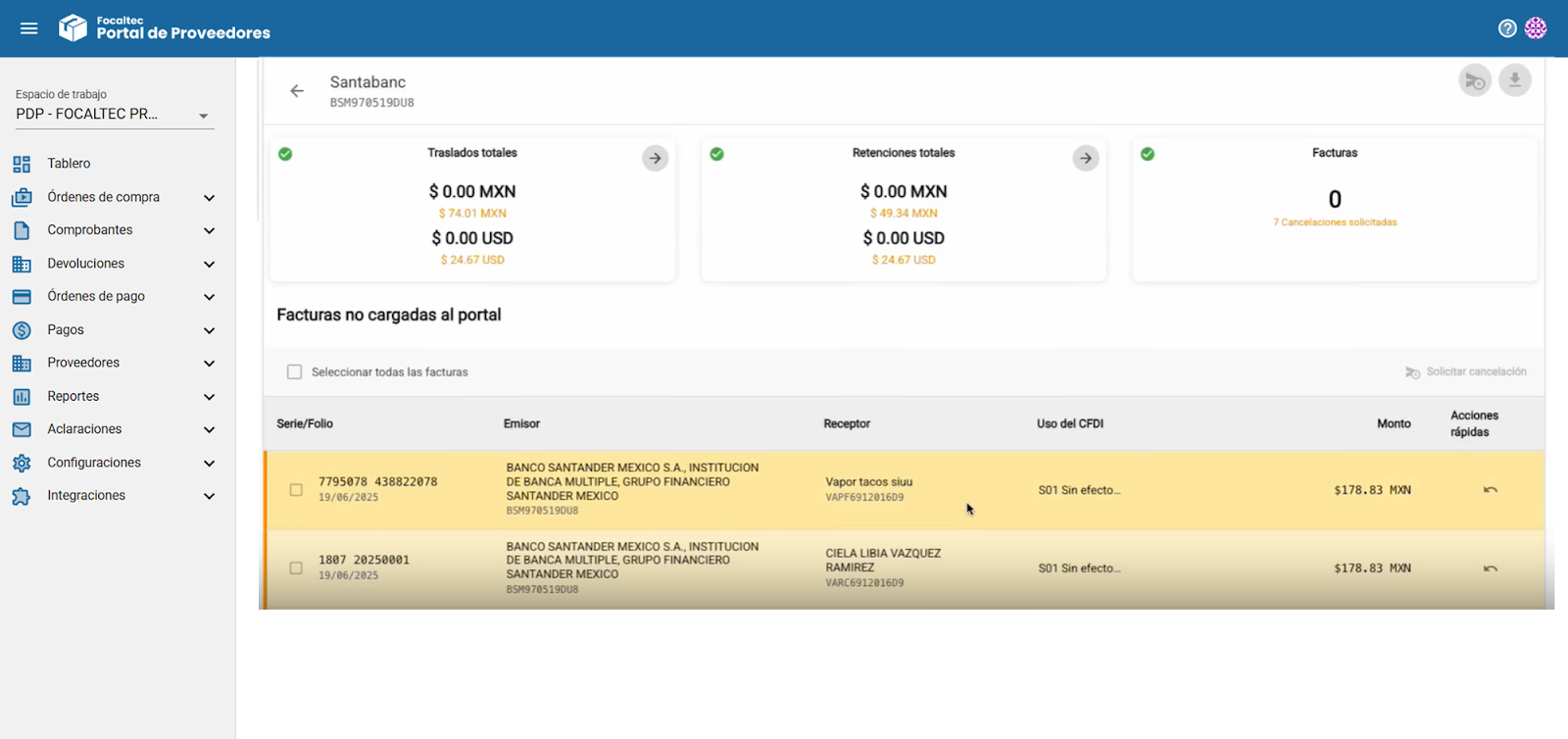The width and height of the screenshot is (1568, 739).
Task: Click Solicitar cancelación button
Action: coord(1466,372)
